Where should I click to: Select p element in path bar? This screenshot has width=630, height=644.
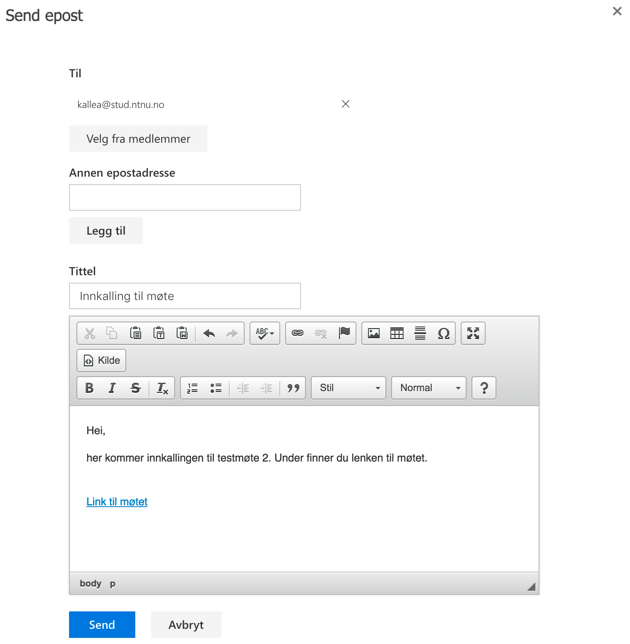(x=113, y=584)
